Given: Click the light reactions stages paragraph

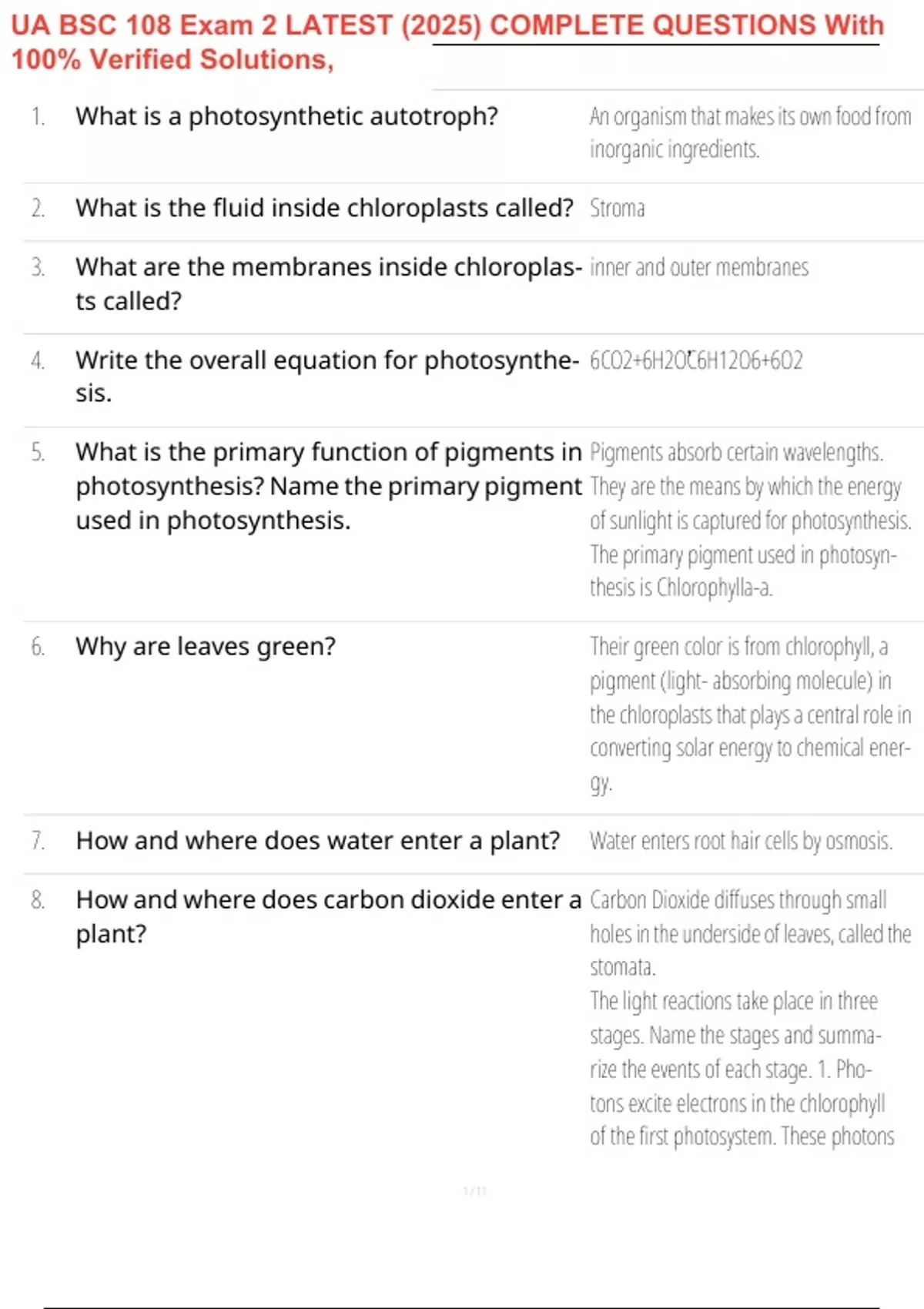Looking at the screenshot, I should coord(741,1069).
